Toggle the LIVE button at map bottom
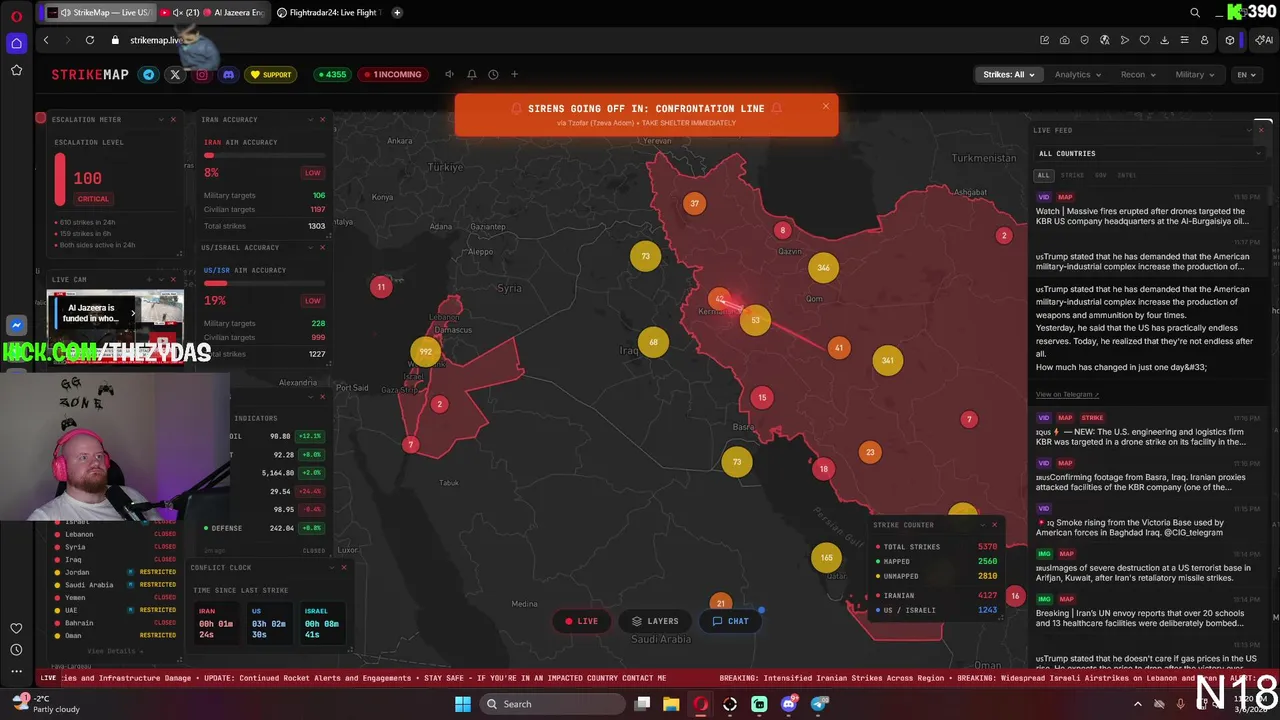The height and width of the screenshot is (720, 1280). (x=581, y=621)
